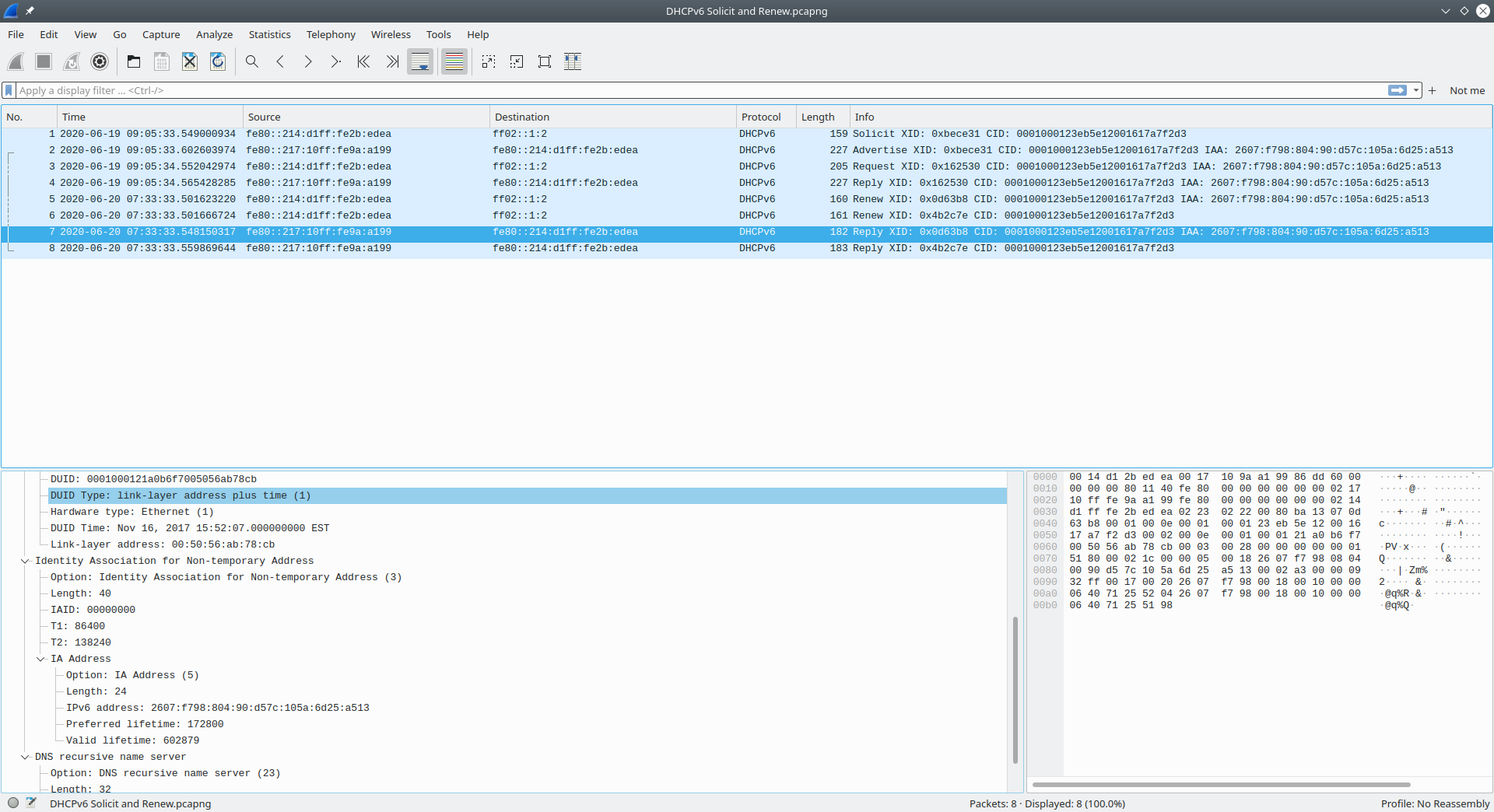Open the Help menu
This screenshot has height=812, width=1494.
[478, 34]
